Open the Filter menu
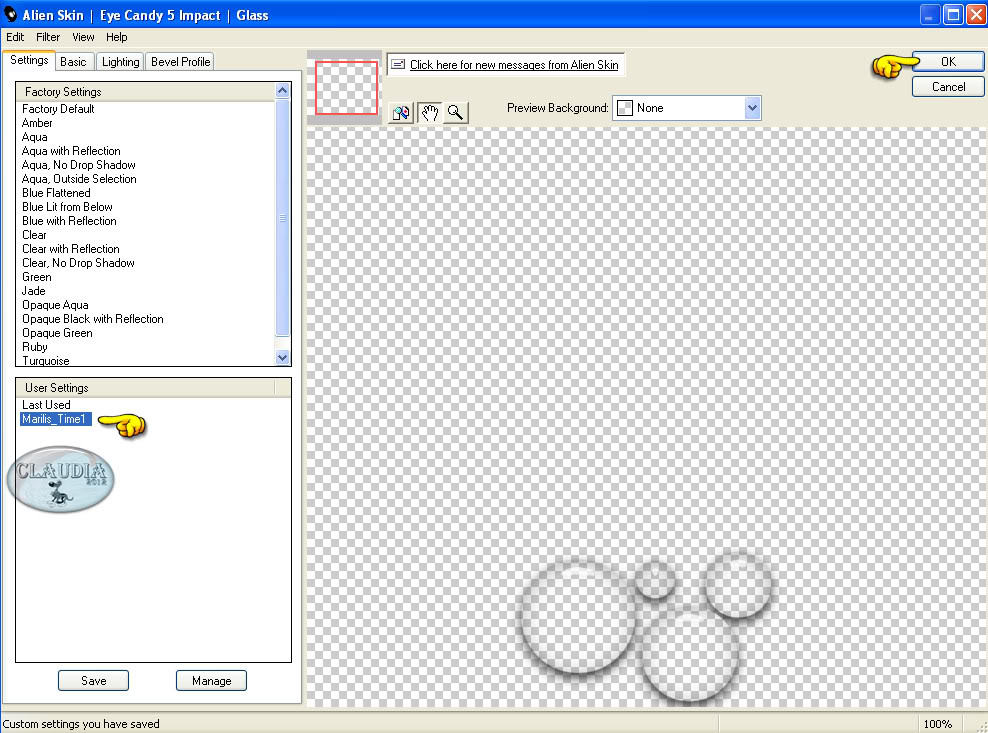The height and width of the screenshot is (733, 988). (48, 37)
